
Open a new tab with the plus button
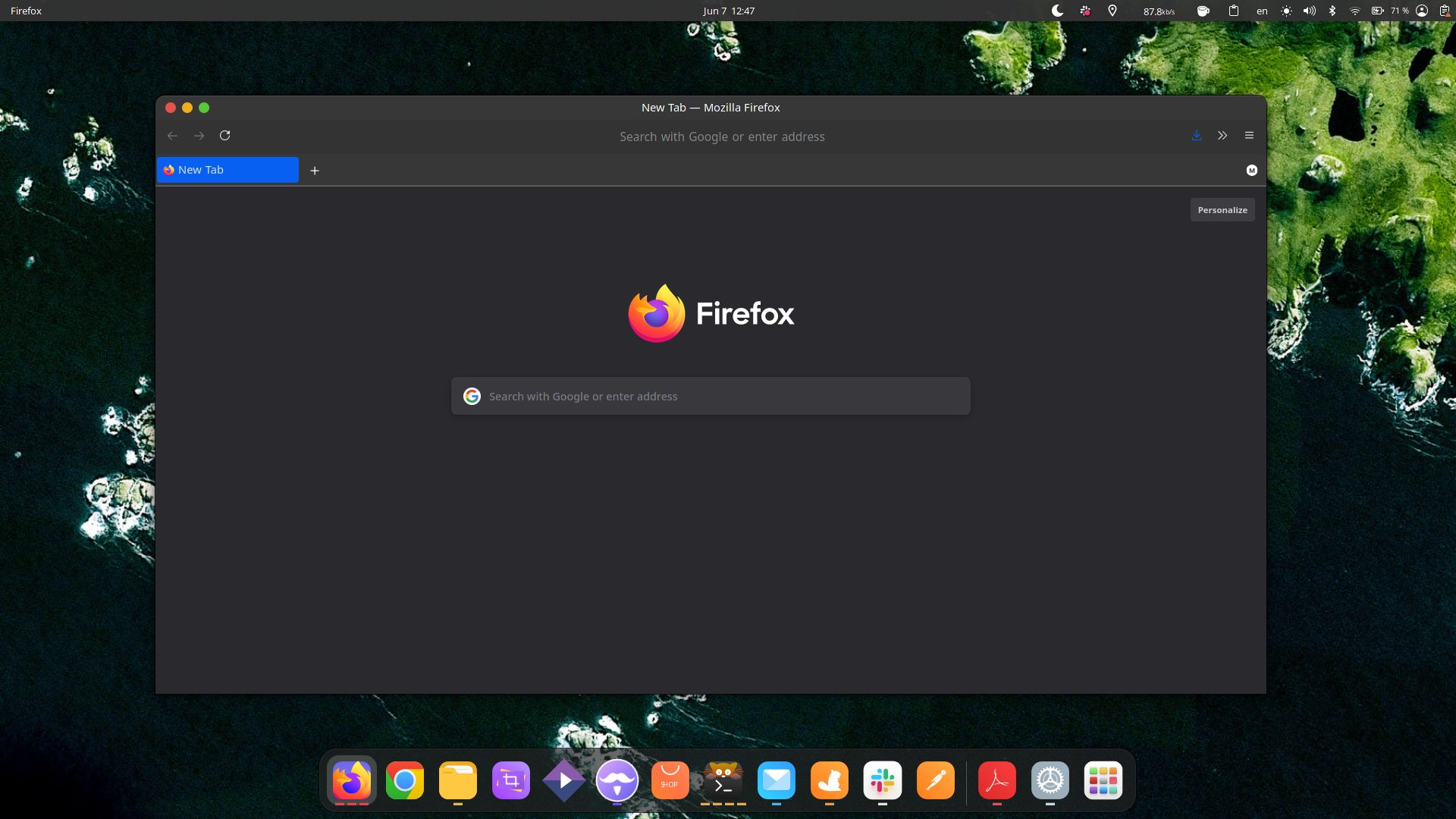point(315,170)
